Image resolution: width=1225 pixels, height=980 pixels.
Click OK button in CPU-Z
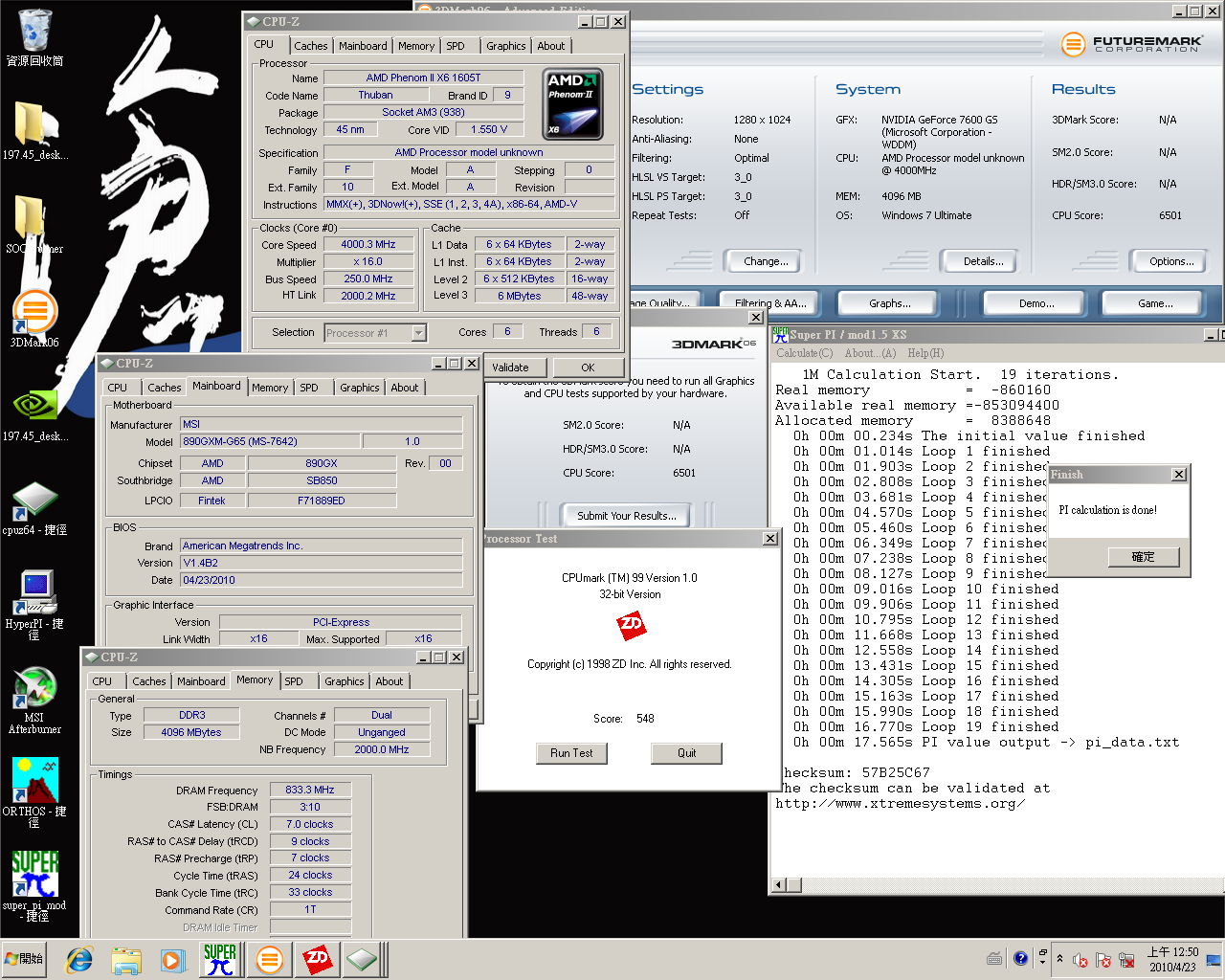(588, 367)
